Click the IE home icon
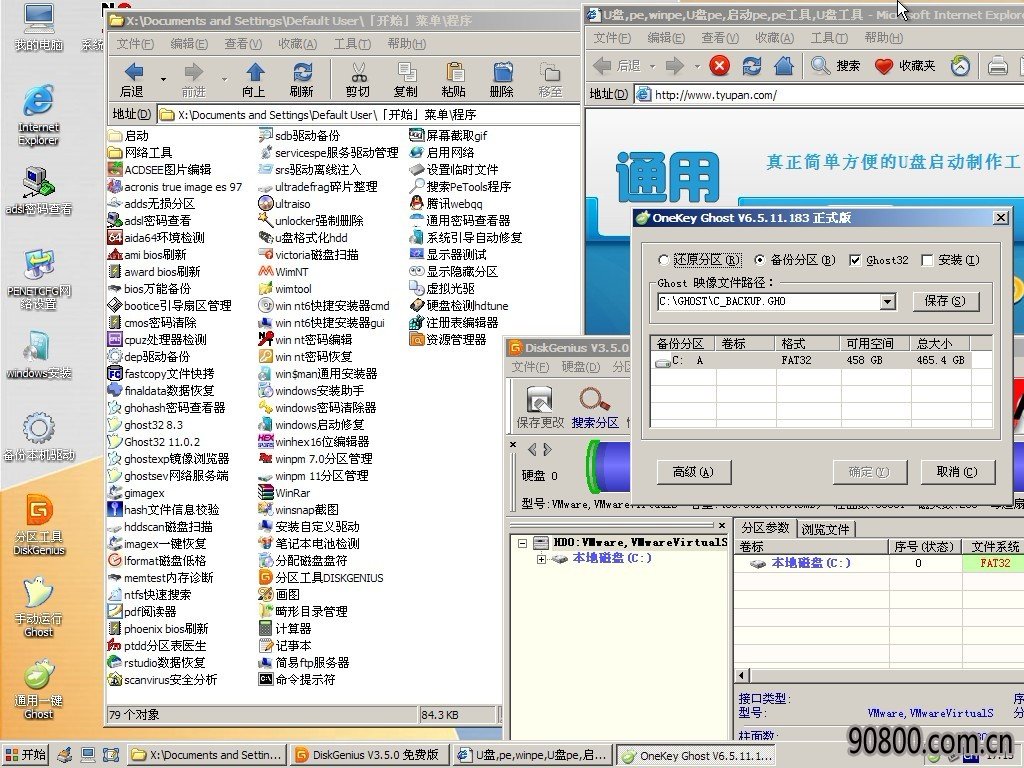The width and height of the screenshot is (1024, 768). 784,65
